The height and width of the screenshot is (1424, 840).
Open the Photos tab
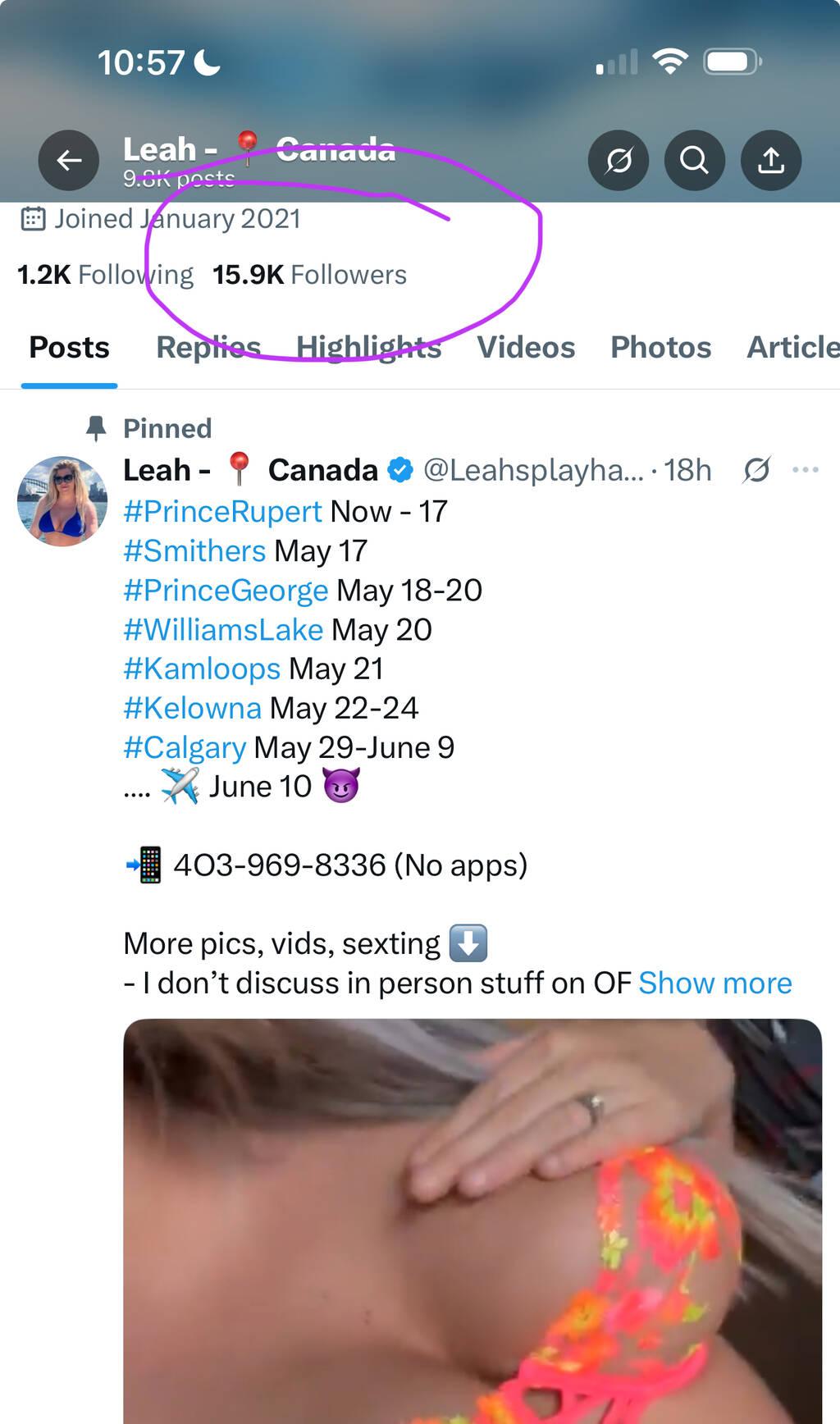pos(660,347)
